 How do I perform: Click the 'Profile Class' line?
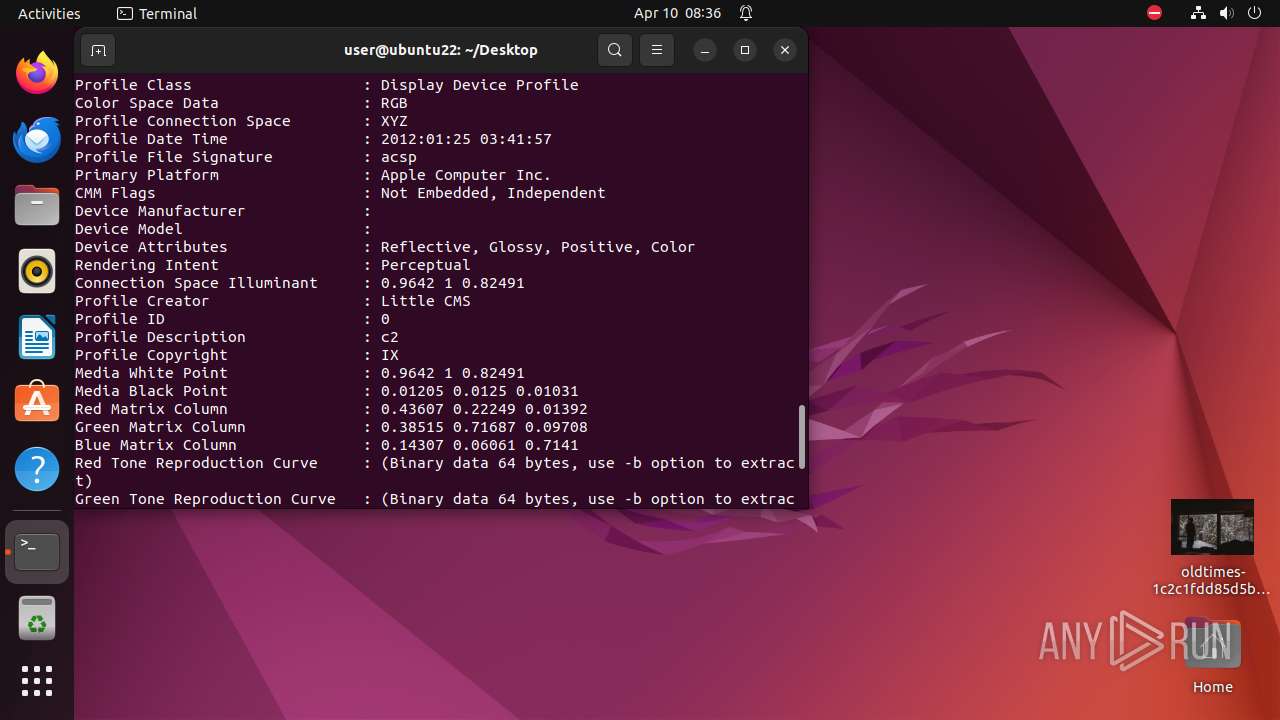click(327, 85)
